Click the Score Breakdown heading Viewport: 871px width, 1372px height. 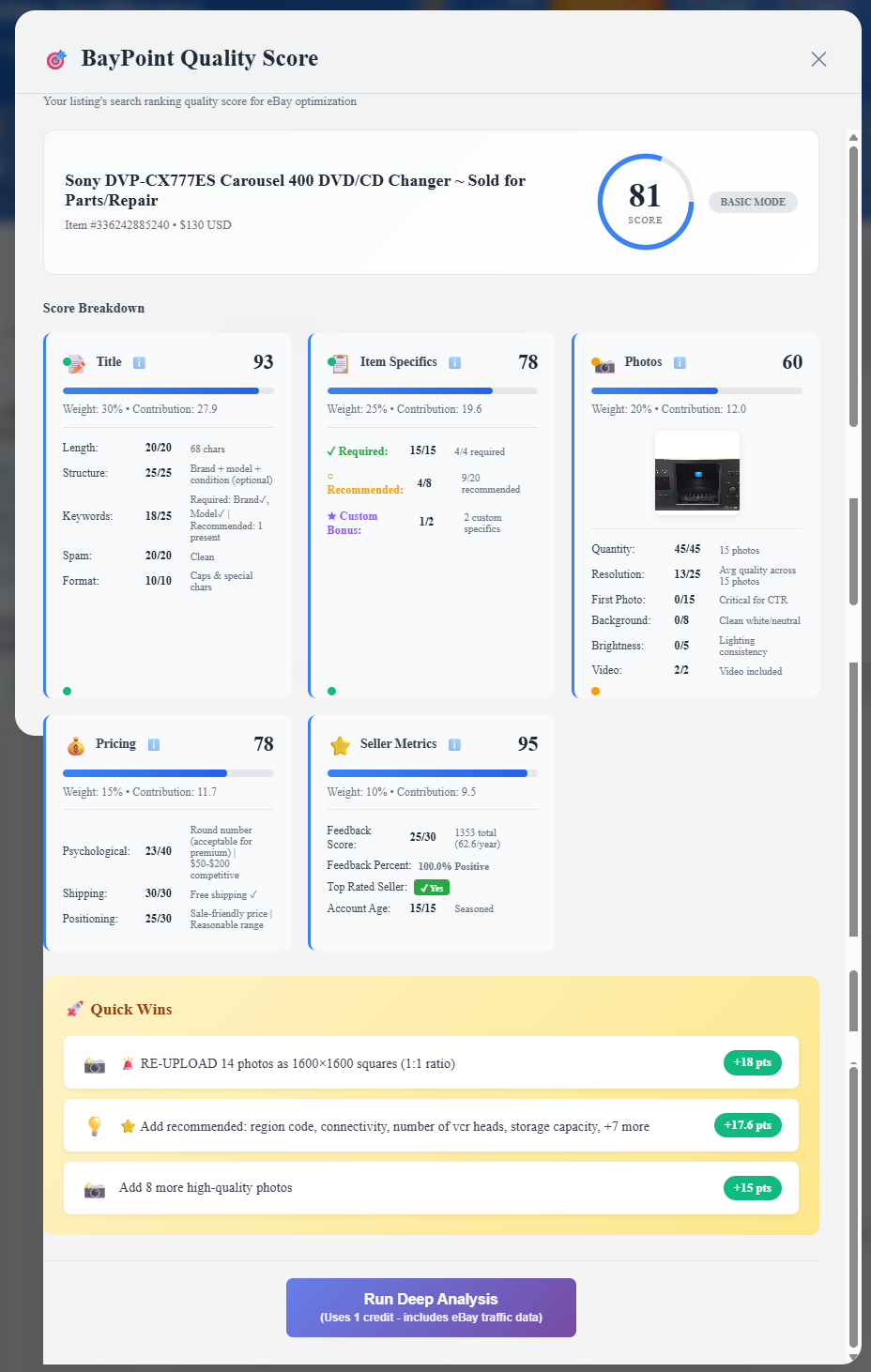[94, 308]
